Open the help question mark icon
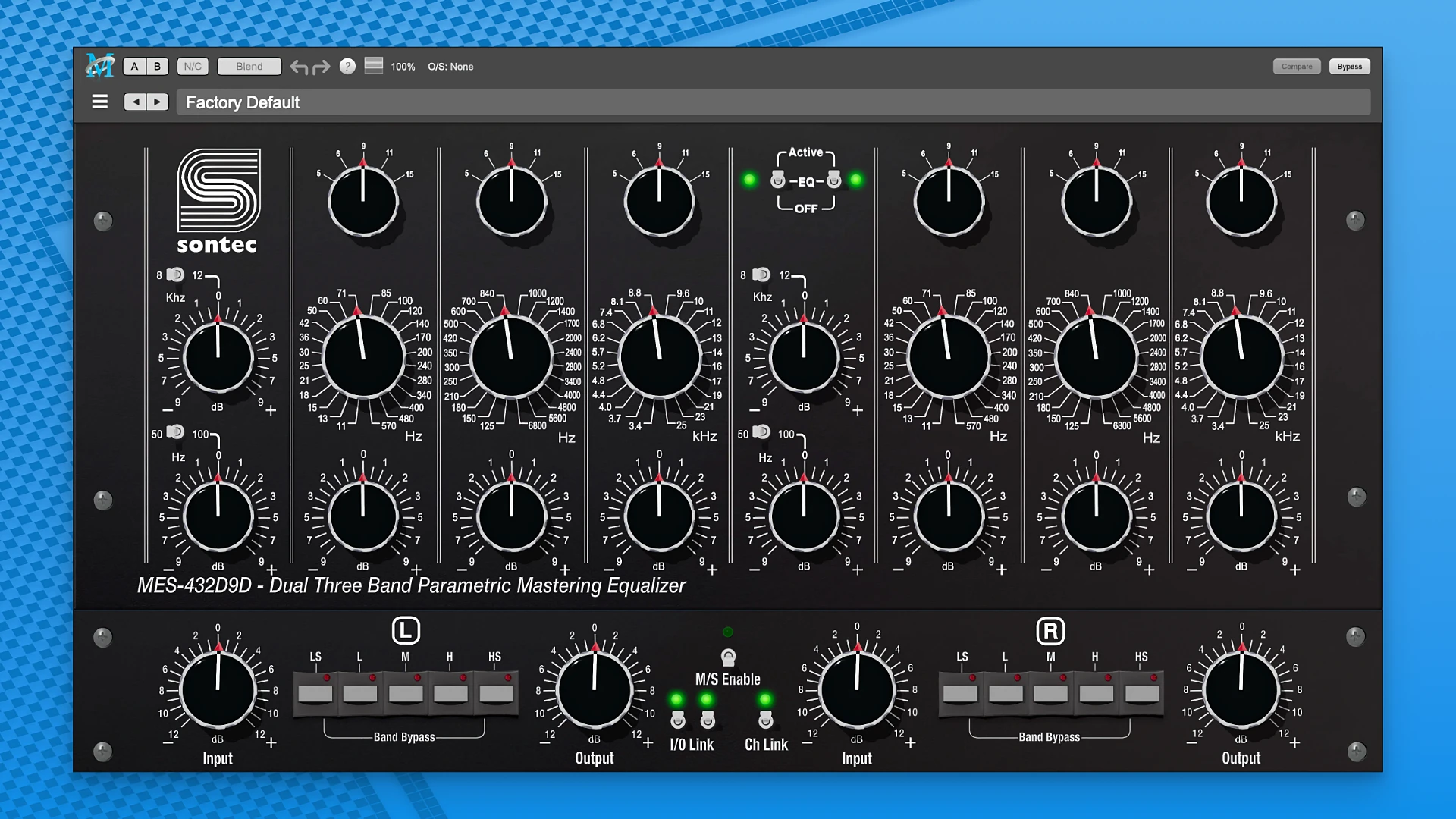This screenshot has height=819, width=1456. click(x=348, y=67)
